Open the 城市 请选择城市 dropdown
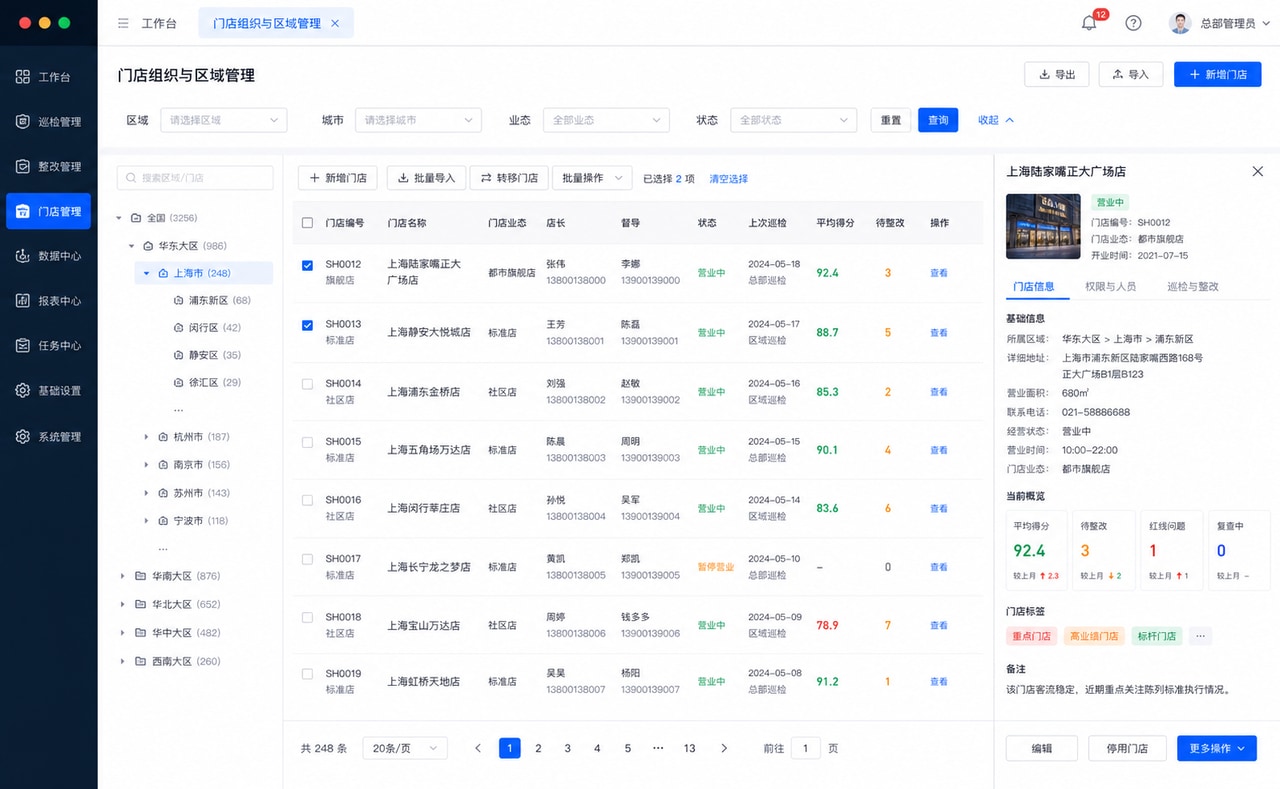1280x789 pixels. click(x=418, y=120)
